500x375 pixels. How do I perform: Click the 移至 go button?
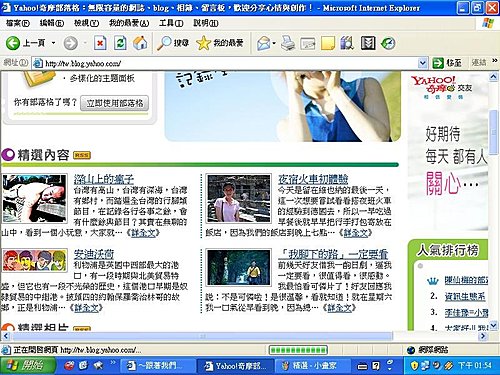tap(447, 63)
